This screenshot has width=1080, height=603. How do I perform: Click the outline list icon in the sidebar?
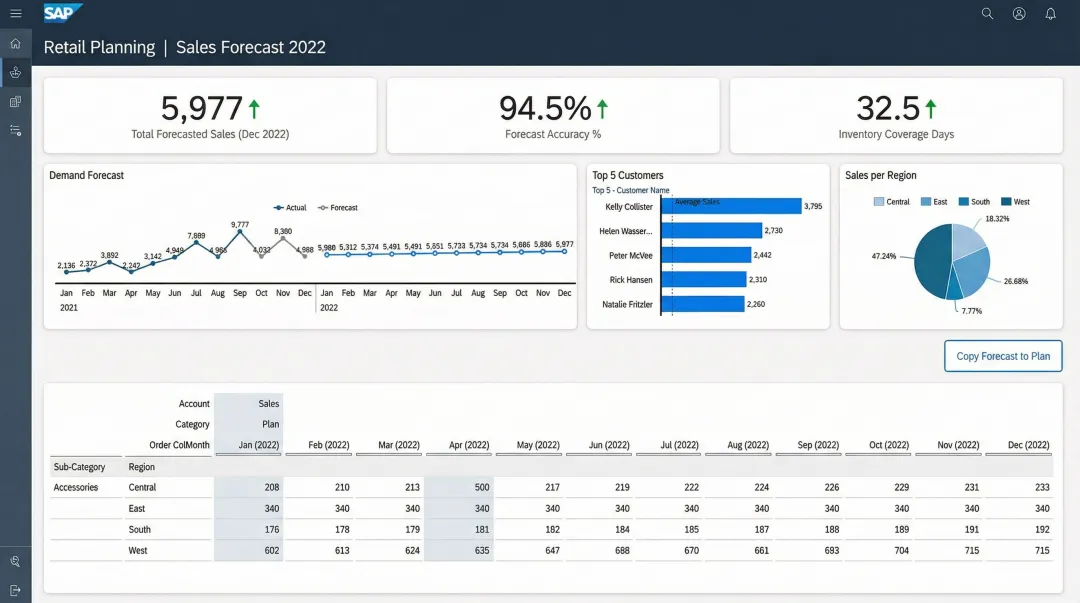tap(15, 129)
